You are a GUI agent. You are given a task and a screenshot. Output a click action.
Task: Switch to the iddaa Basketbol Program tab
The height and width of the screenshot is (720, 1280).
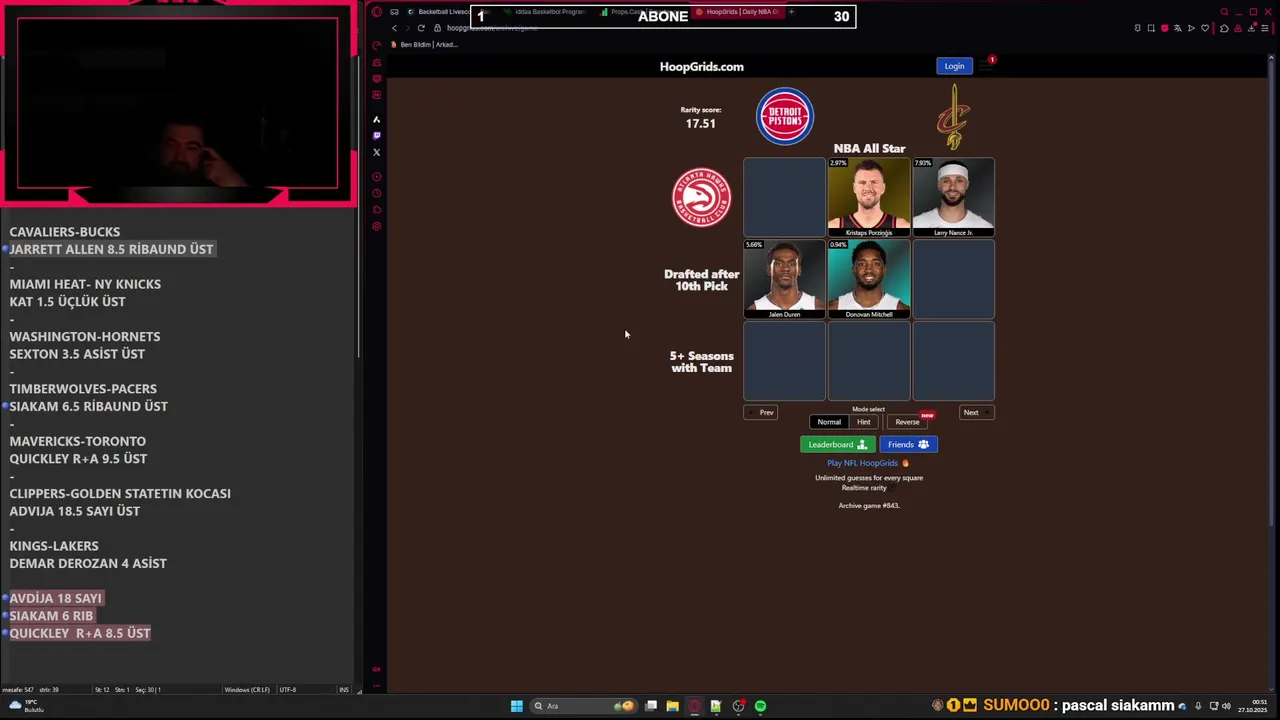pos(545,12)
